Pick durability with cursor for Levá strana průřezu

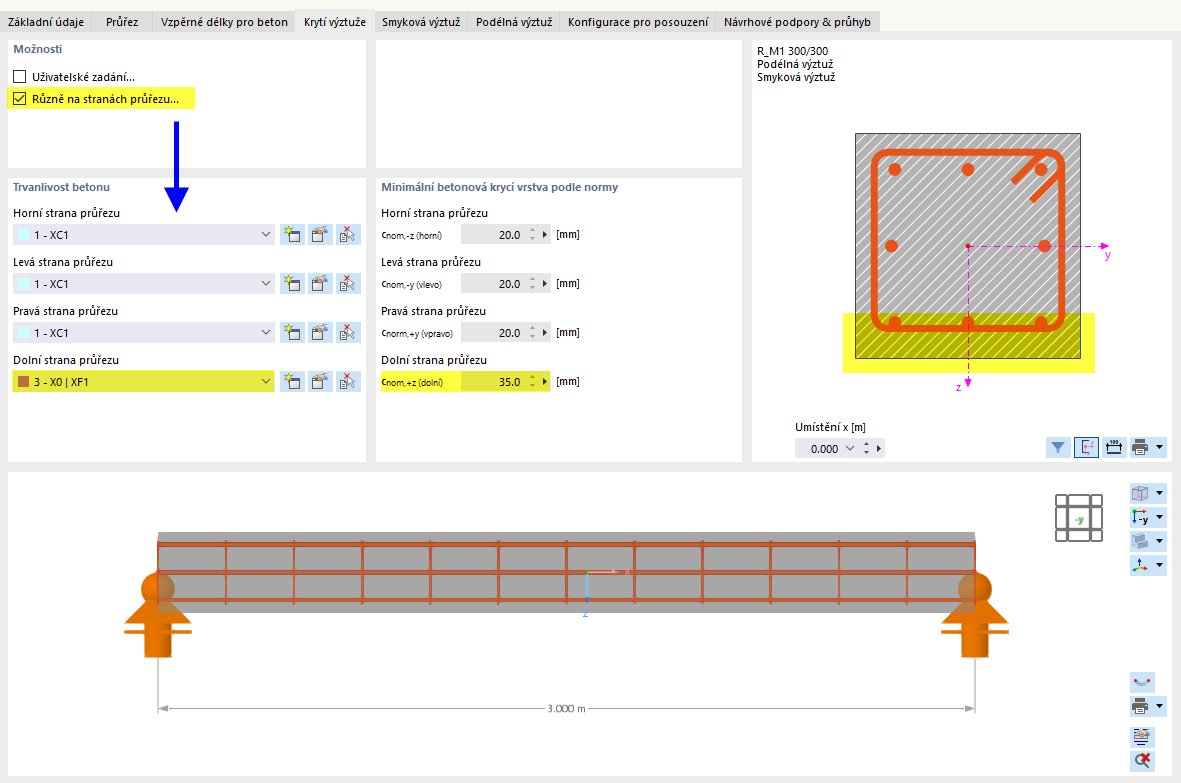pos(347,284)
